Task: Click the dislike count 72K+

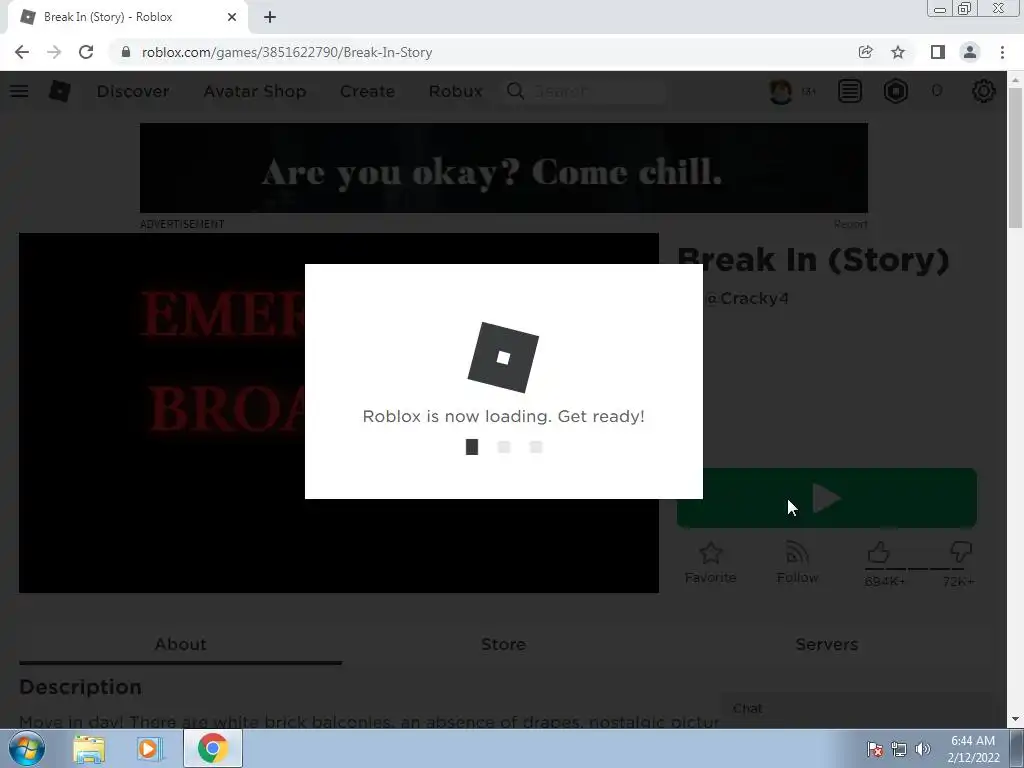Action: 959,581
